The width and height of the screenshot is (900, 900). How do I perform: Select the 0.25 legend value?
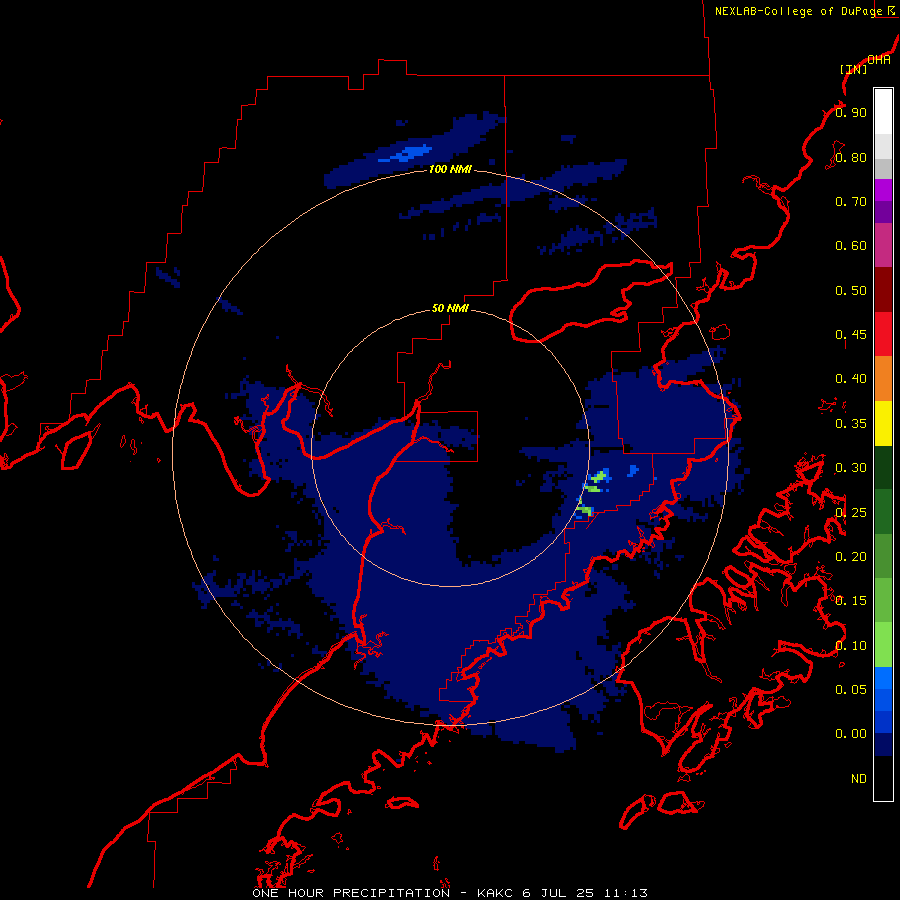[851, 512]
